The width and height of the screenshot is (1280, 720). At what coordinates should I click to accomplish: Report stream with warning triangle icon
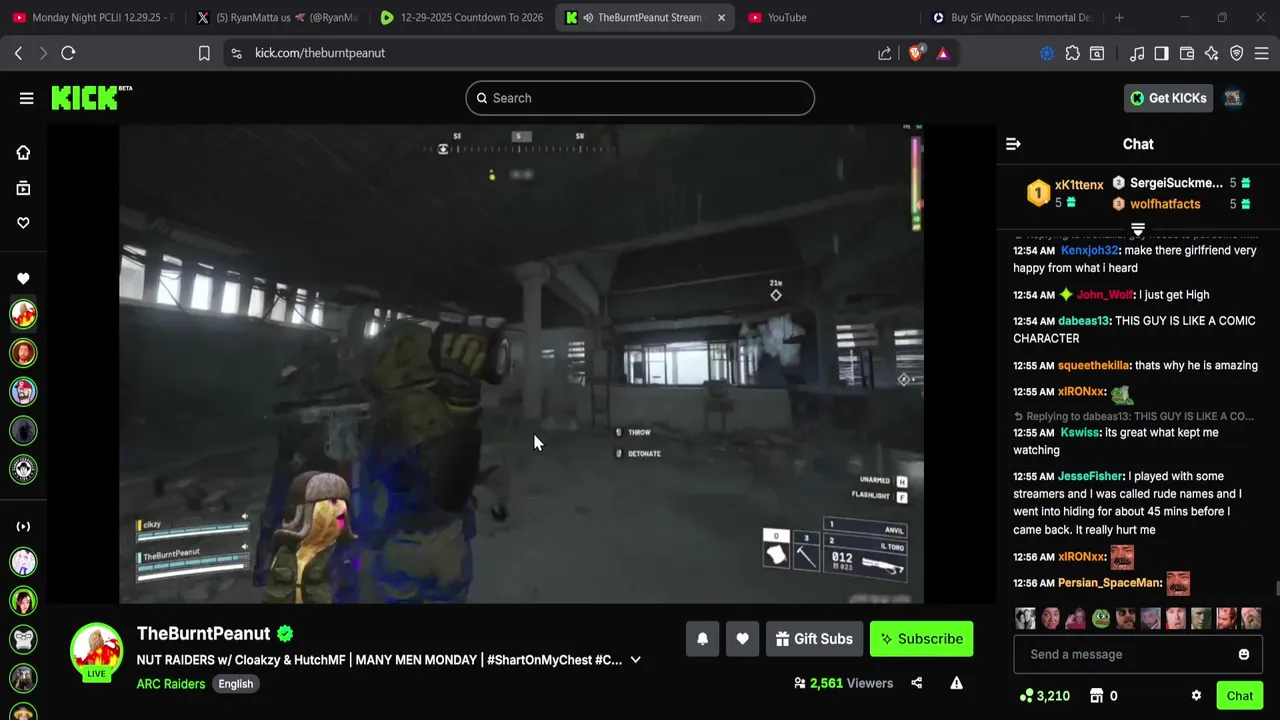pyautogui.click(x=956, y=683)
